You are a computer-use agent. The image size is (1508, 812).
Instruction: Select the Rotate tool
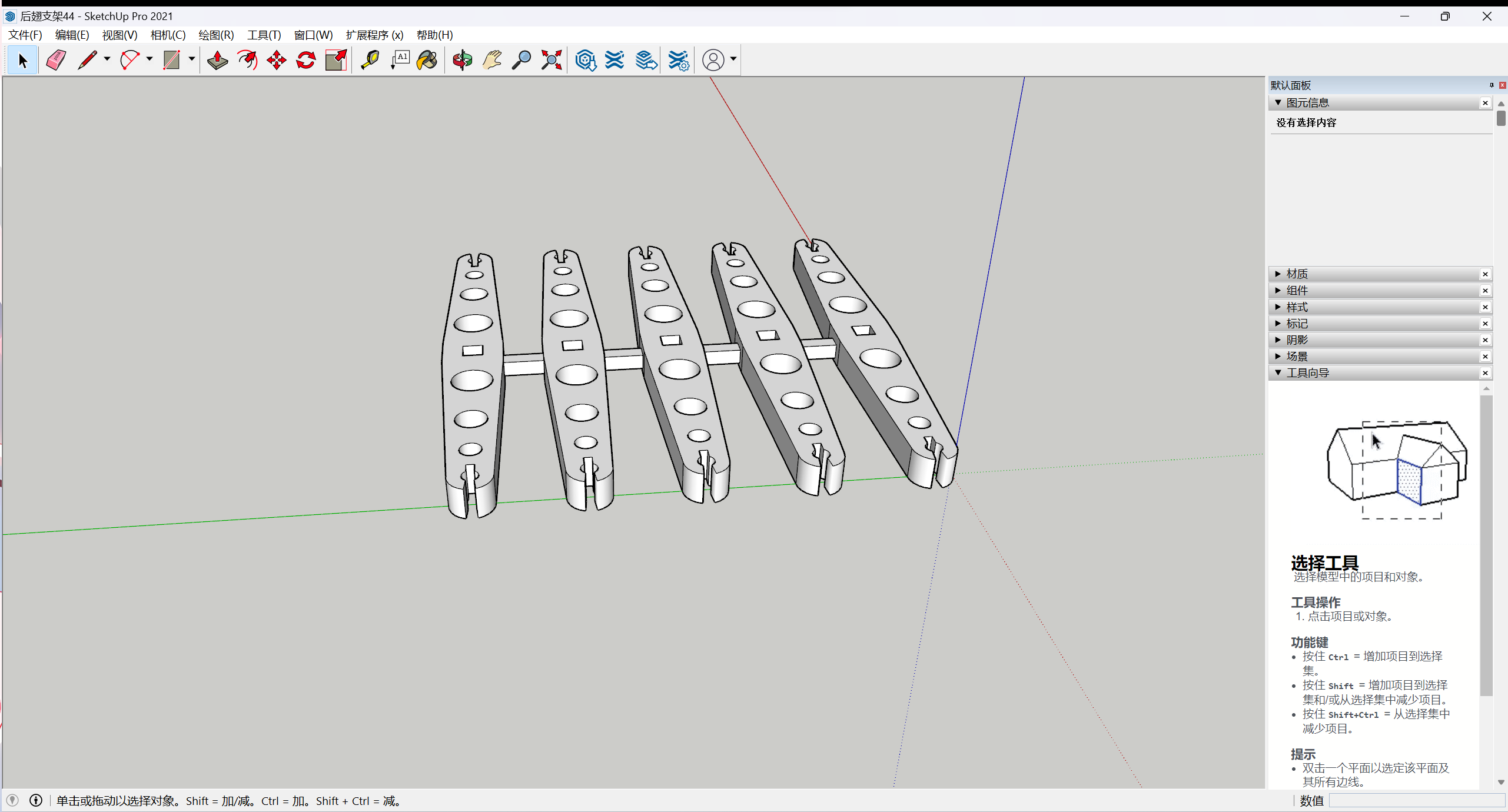click(x=306, y=60)
